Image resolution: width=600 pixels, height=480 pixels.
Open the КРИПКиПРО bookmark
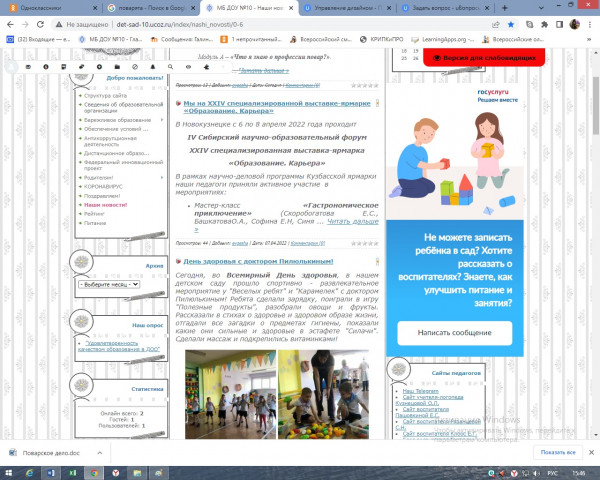382,39
